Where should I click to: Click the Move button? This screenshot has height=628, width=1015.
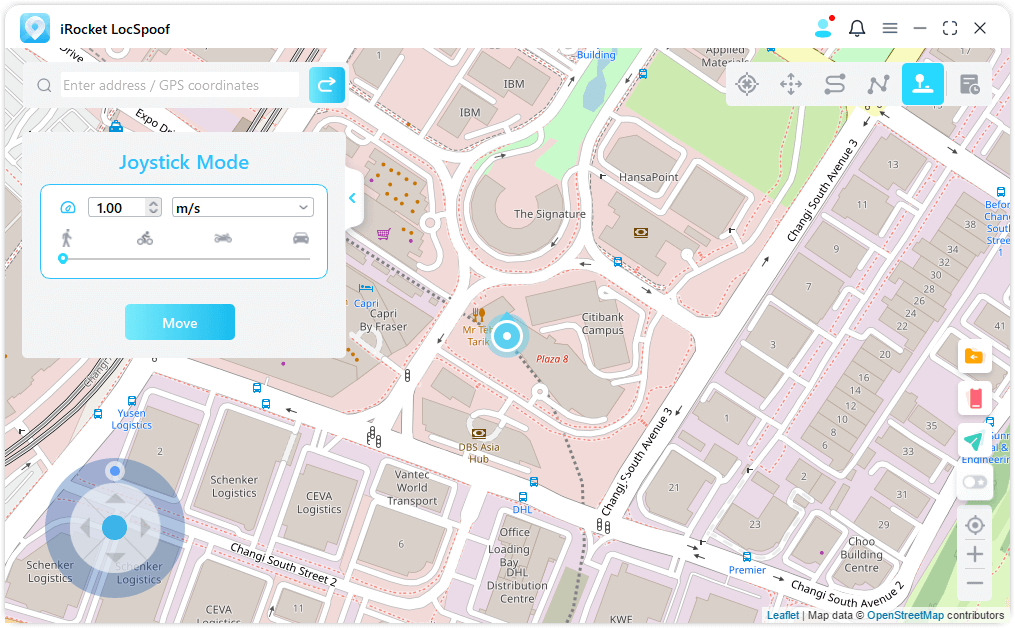(x=180, y=322)
